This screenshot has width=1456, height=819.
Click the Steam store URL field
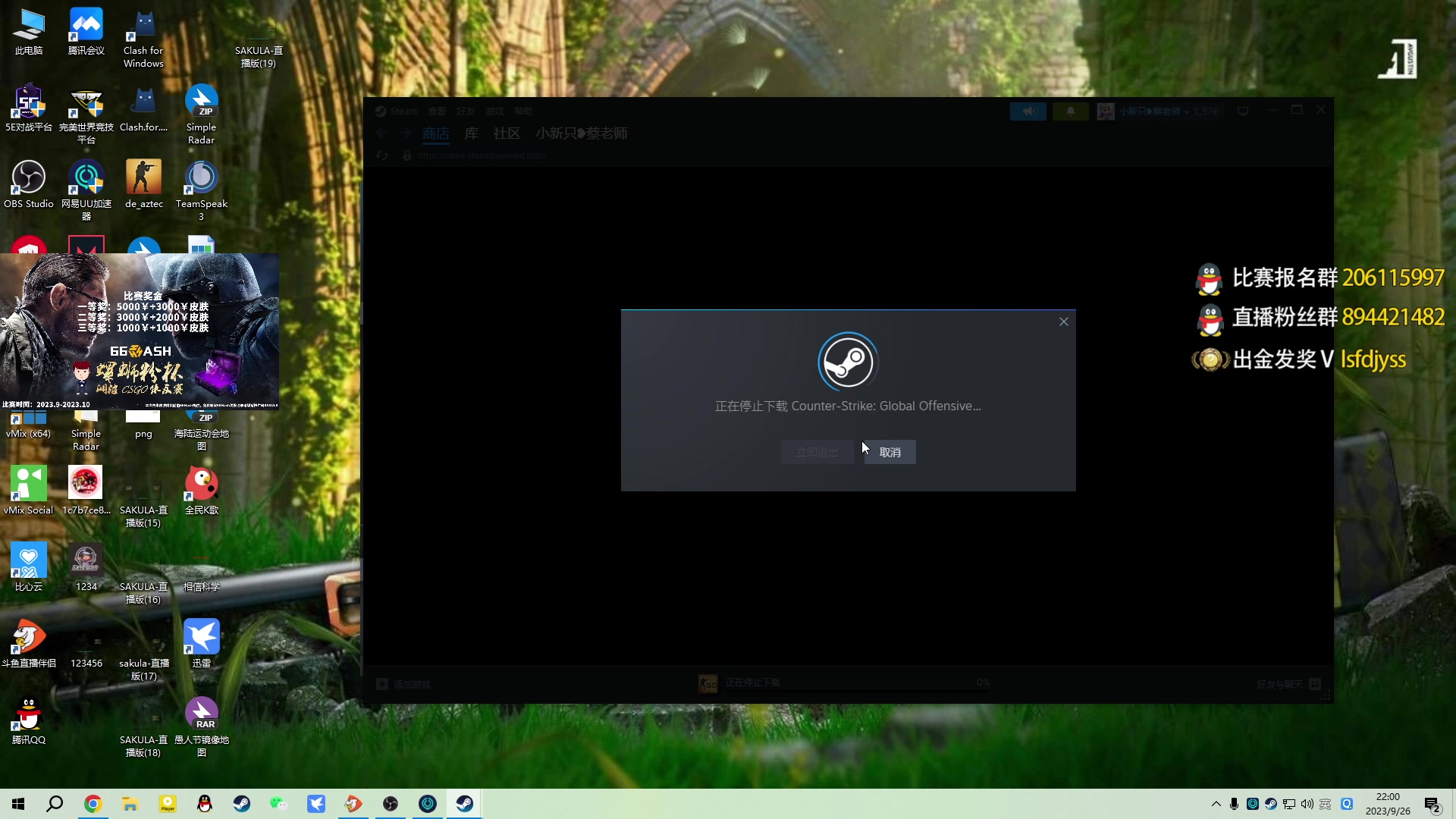tap(482, 155)
